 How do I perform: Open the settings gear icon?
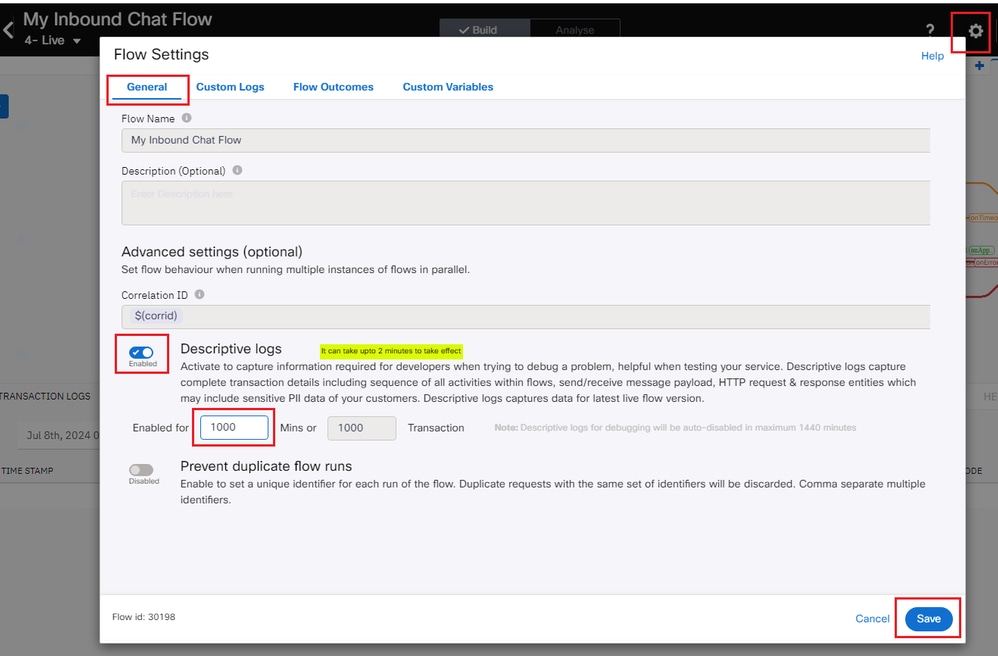pyautogui.click(x=975, y=31)
